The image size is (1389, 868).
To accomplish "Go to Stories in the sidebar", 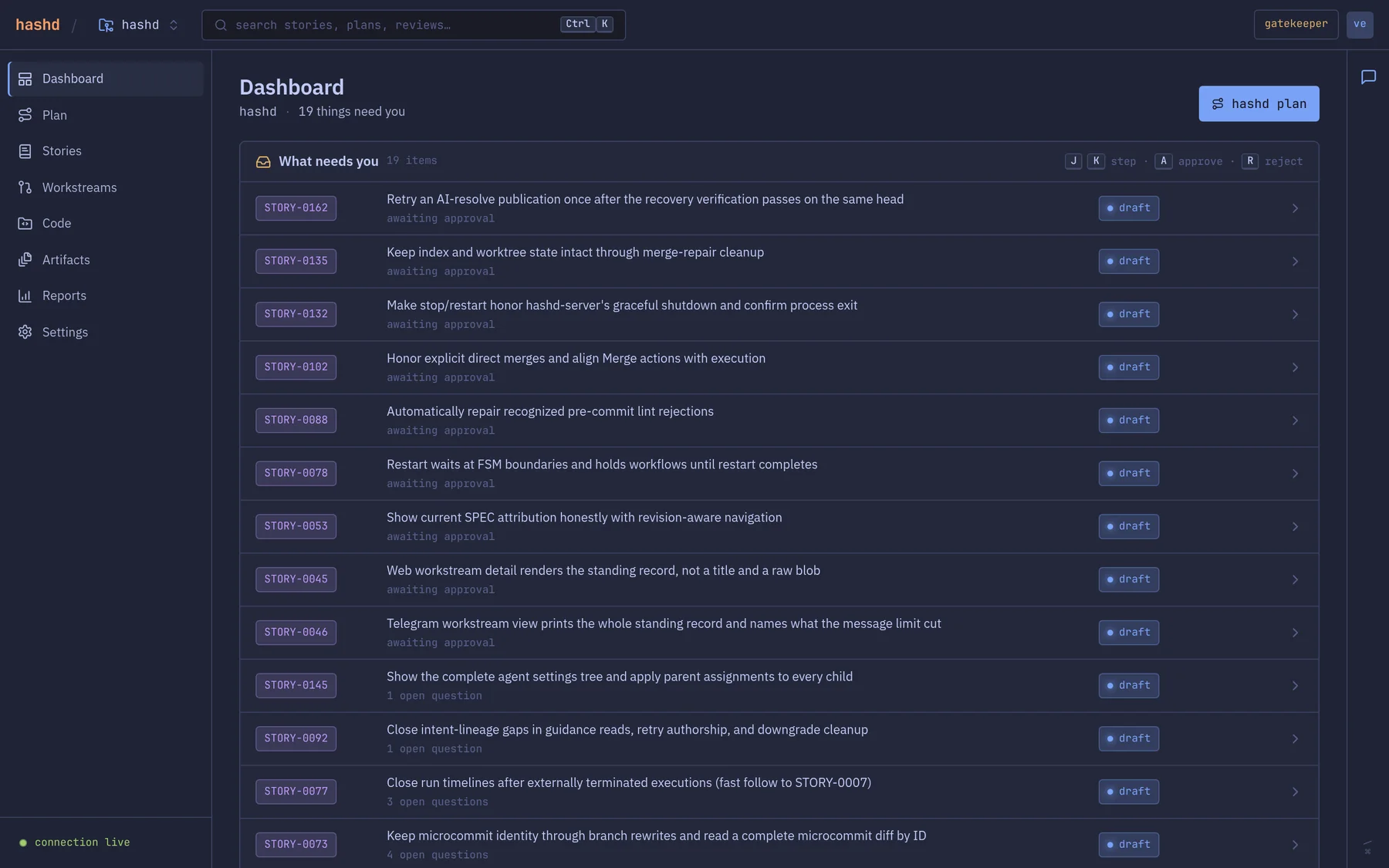I will 106,151.
